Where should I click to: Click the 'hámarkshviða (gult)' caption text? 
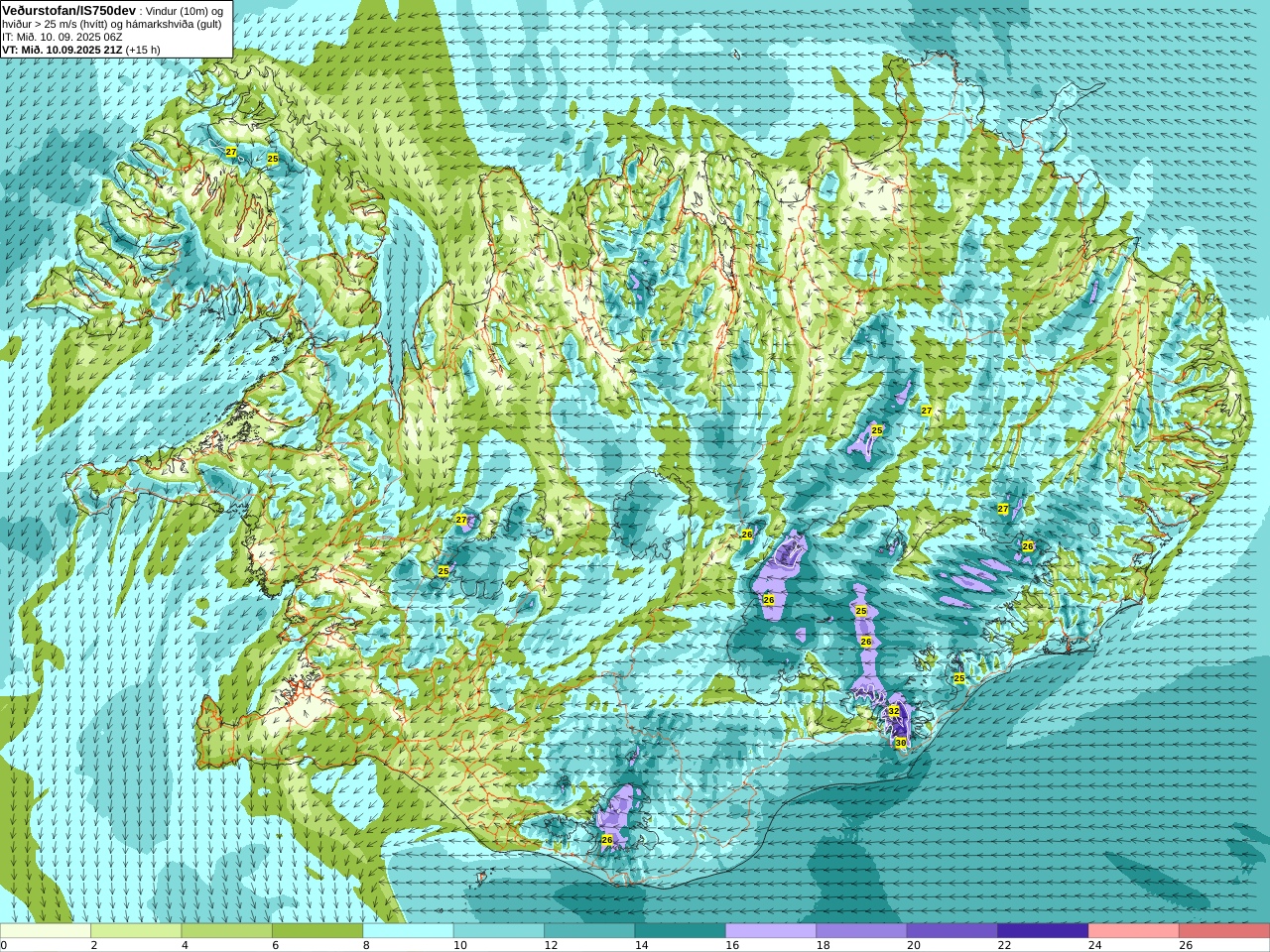[174, 24]
